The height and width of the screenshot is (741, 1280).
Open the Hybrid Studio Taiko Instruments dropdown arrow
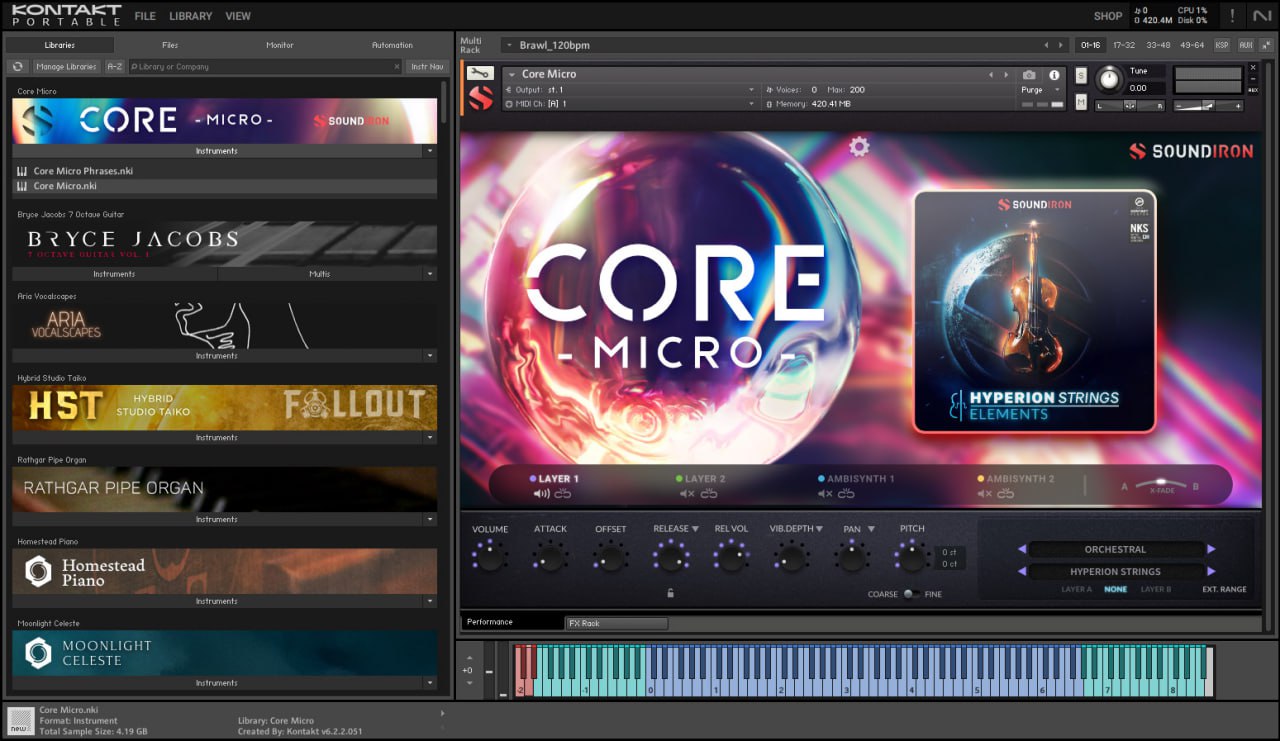click(430, 438)
